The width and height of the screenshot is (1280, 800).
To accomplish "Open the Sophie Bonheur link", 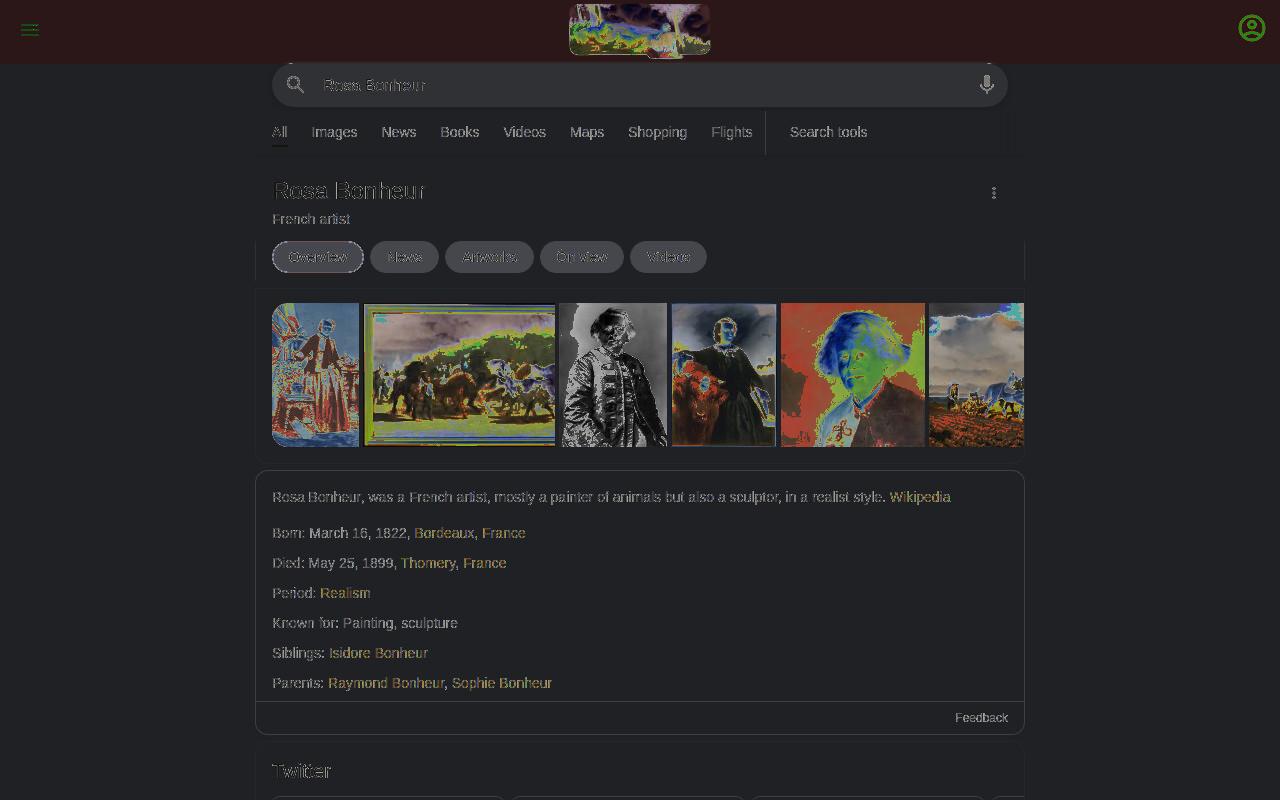I will point(502,683).
